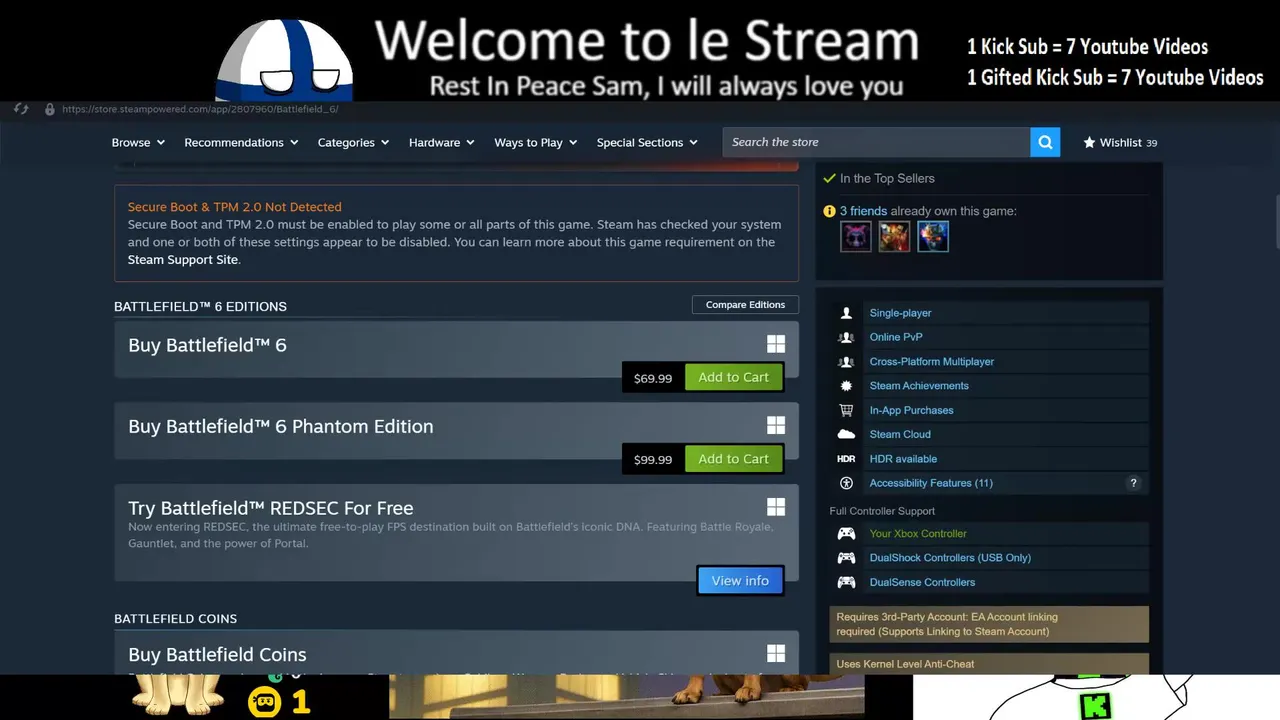This screenshot has height=720, width=1280.
Task: Click the Windows icon on REDSEC row
Action: coord(776,507)
